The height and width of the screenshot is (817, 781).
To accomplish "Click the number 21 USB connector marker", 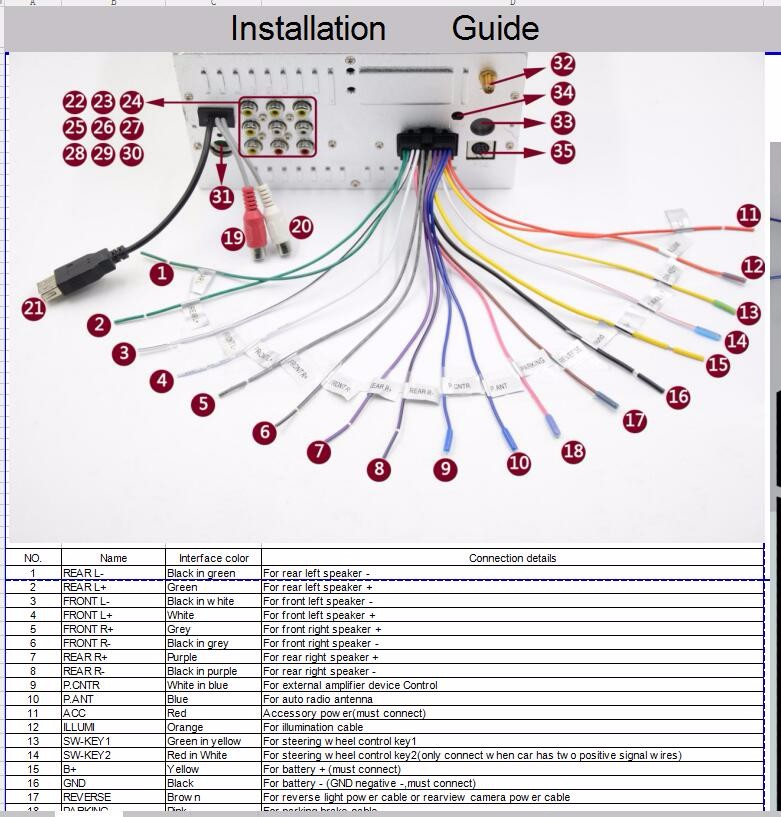I will pyautogui.click(x=34, y=309).
